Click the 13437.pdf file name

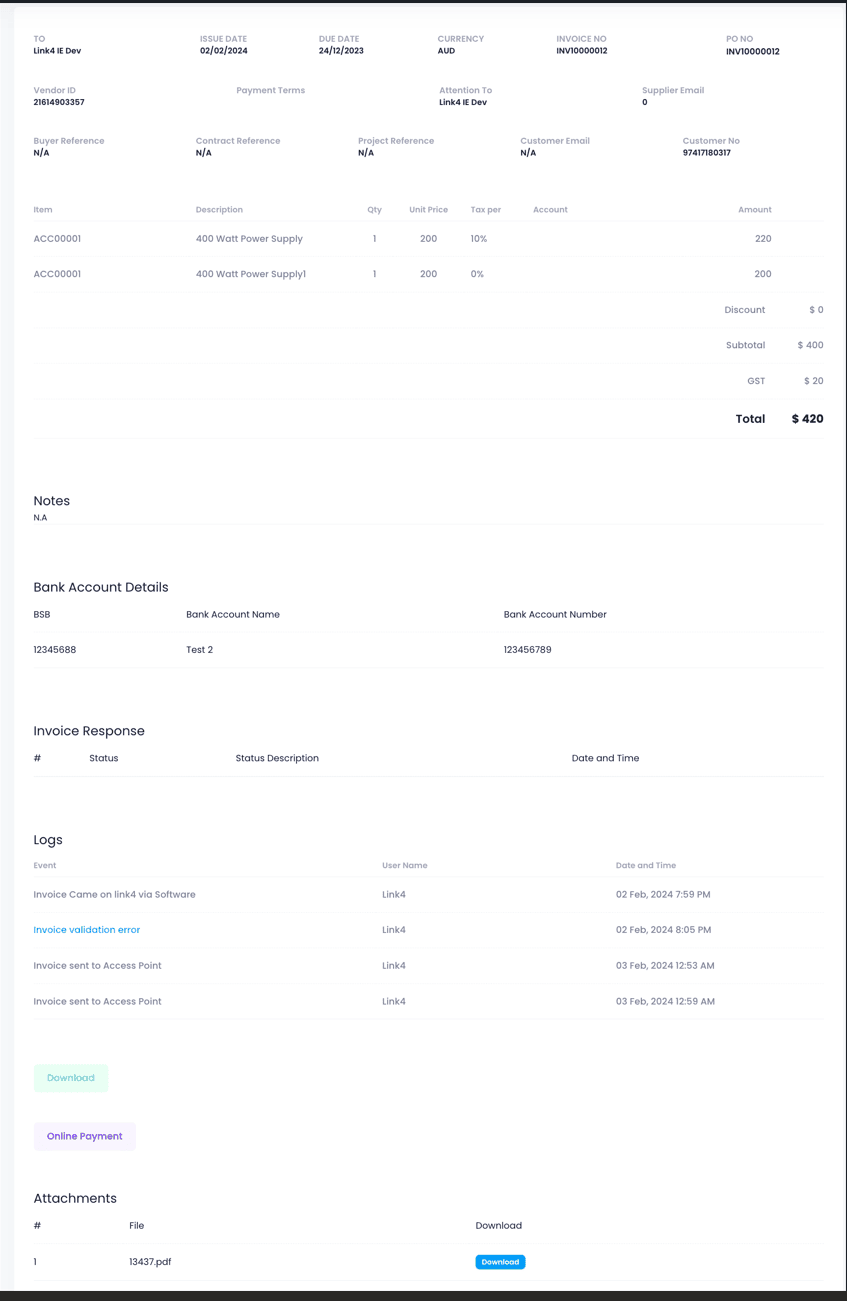point(150,1262)
